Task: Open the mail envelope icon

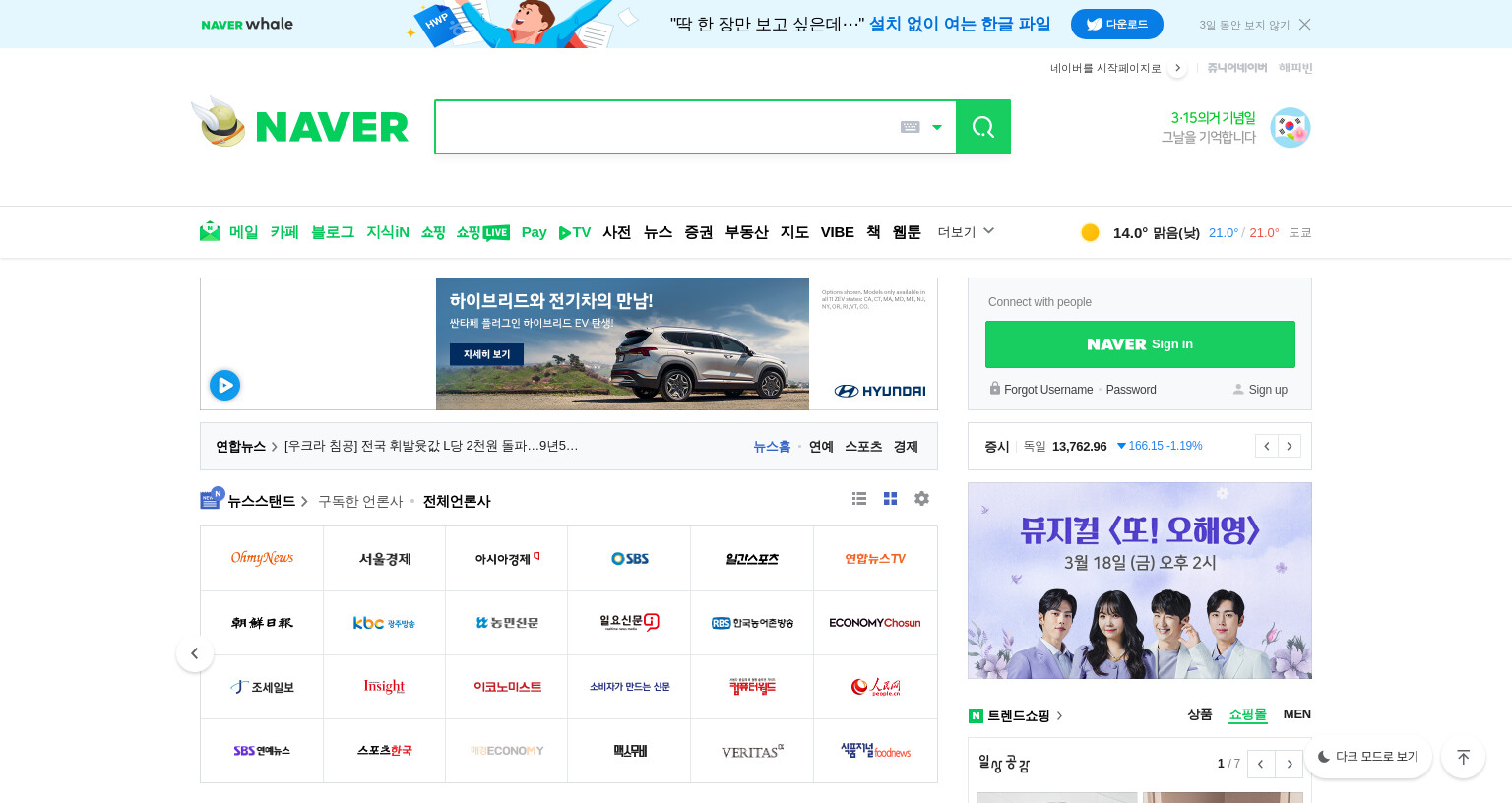Action: [210, 232]
